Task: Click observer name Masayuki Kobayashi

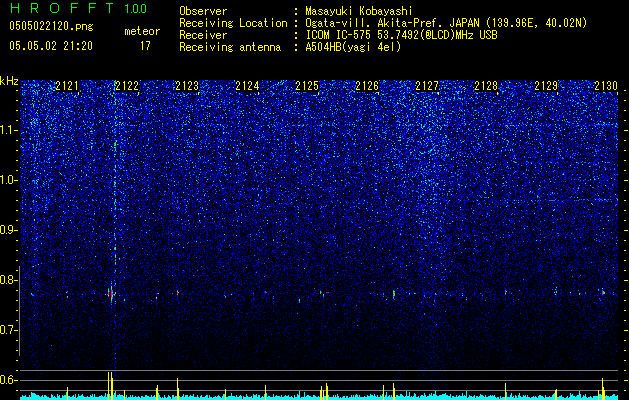Action: click(359, 11)
